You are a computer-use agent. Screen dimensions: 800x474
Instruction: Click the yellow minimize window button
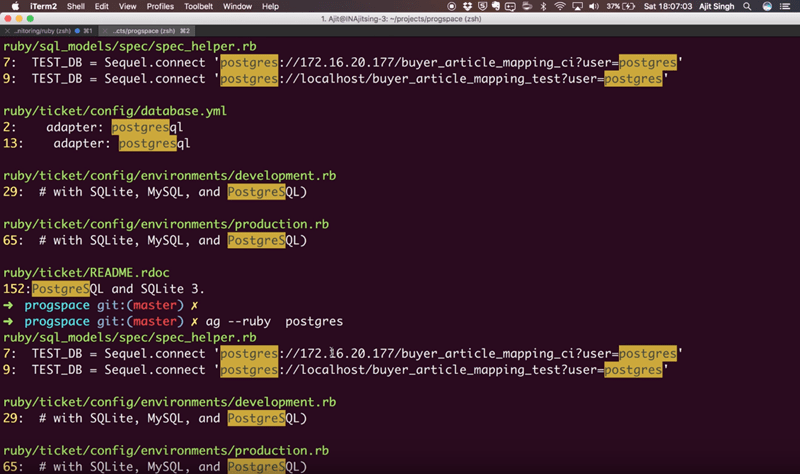click(19, 18)
